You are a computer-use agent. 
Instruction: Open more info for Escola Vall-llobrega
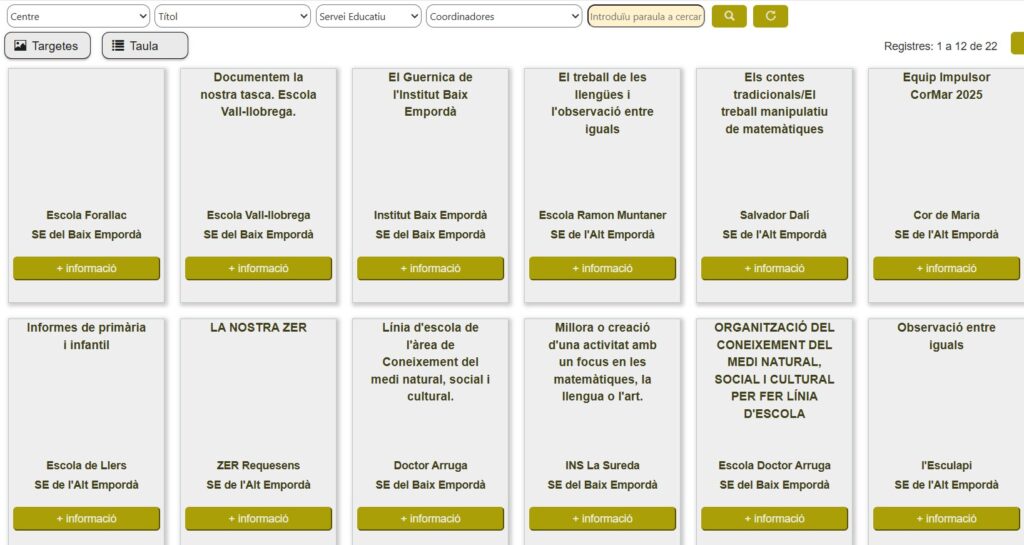(x=258, y=268)
